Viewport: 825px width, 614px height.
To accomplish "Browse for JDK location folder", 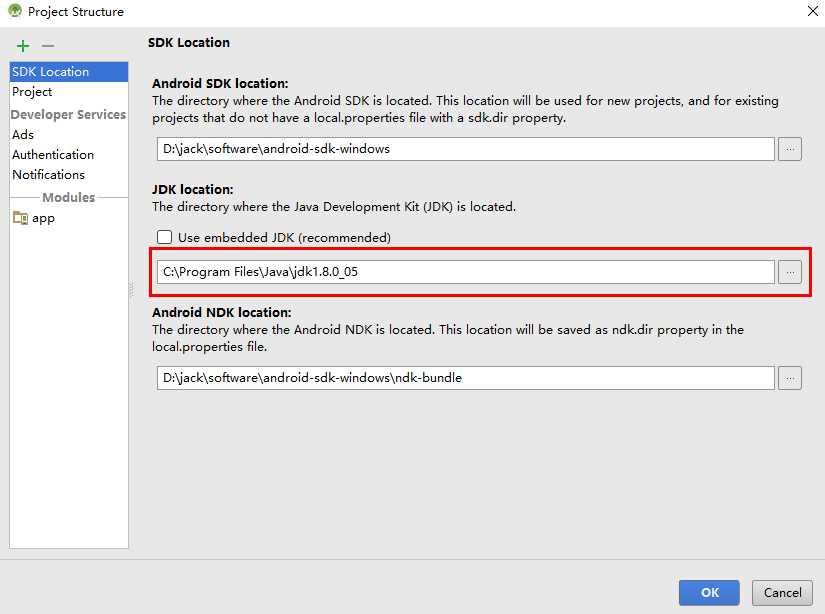I will pyautogui.click(x=790, y=271).
